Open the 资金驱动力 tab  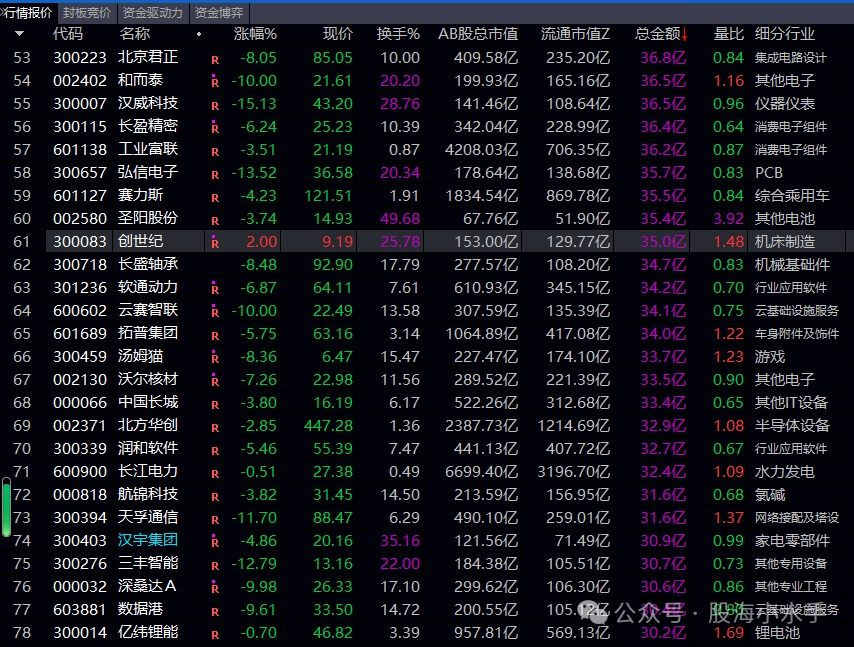pyautogui.click(x=152, y=13)
